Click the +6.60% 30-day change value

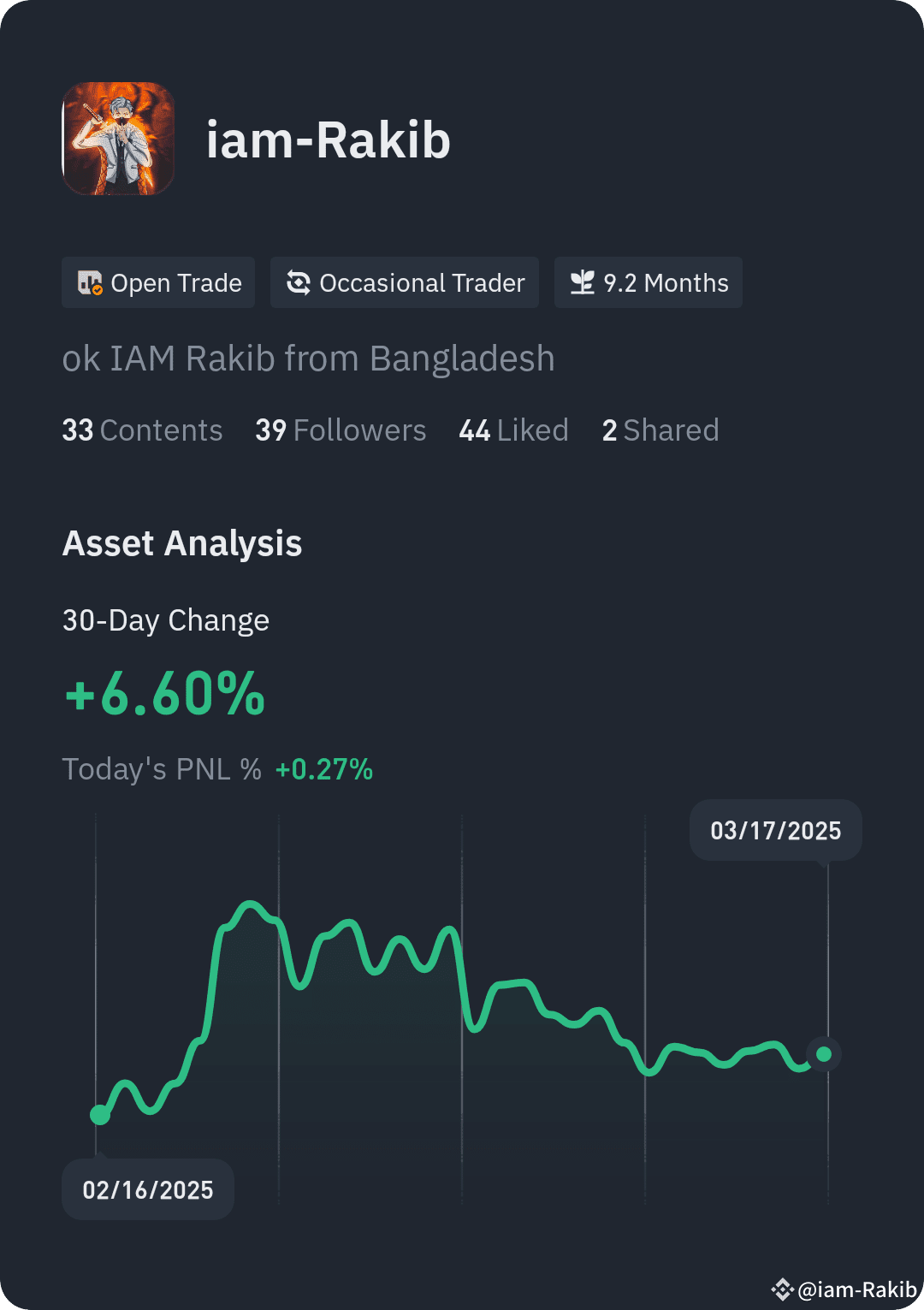click(165, 693)
